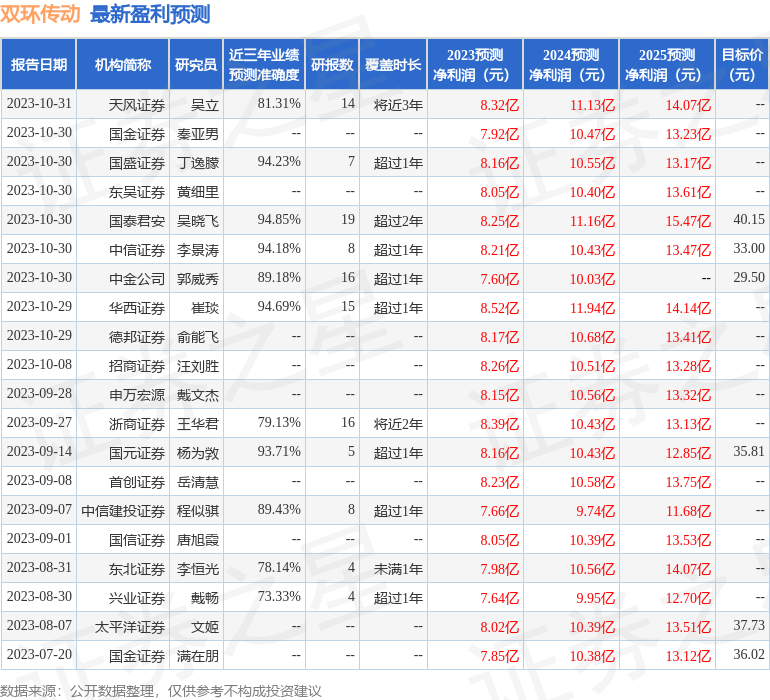Click the 2024预测净利润 header
Image resolution: width=770 pixels, height=700 pixels.
click(571, 65)
